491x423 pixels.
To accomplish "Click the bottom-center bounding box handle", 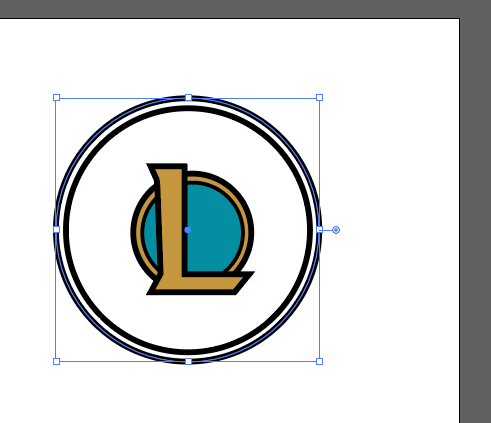I will point(188,361).
